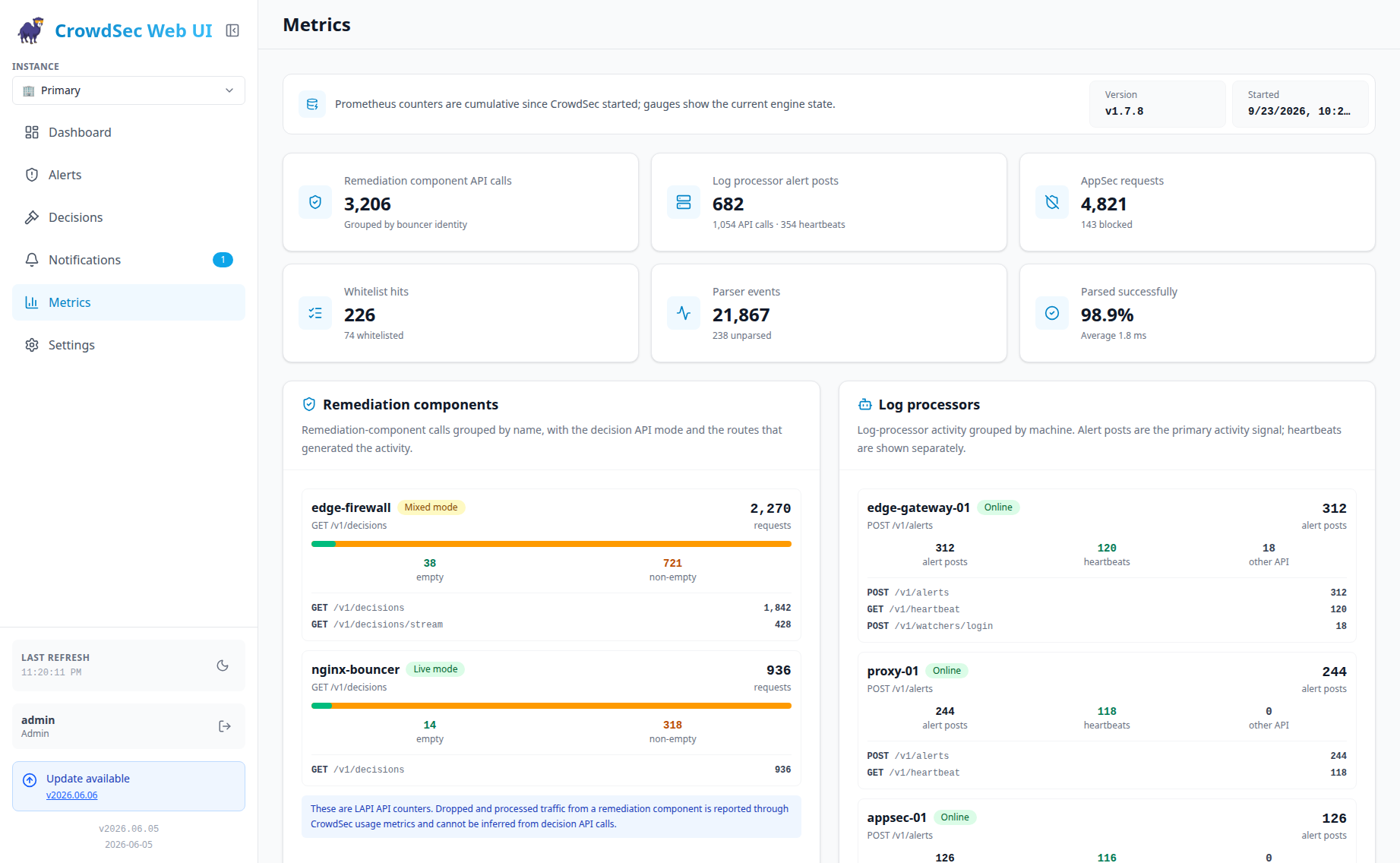Click the Update available arrow icon

30,780
